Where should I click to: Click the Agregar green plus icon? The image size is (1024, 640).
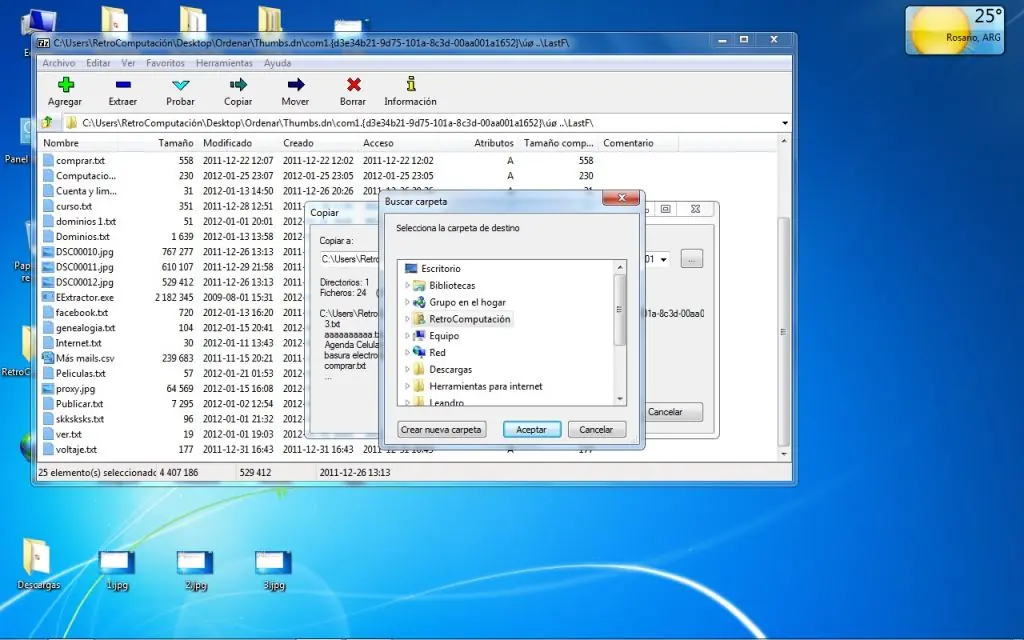click(x=65, y=84)
